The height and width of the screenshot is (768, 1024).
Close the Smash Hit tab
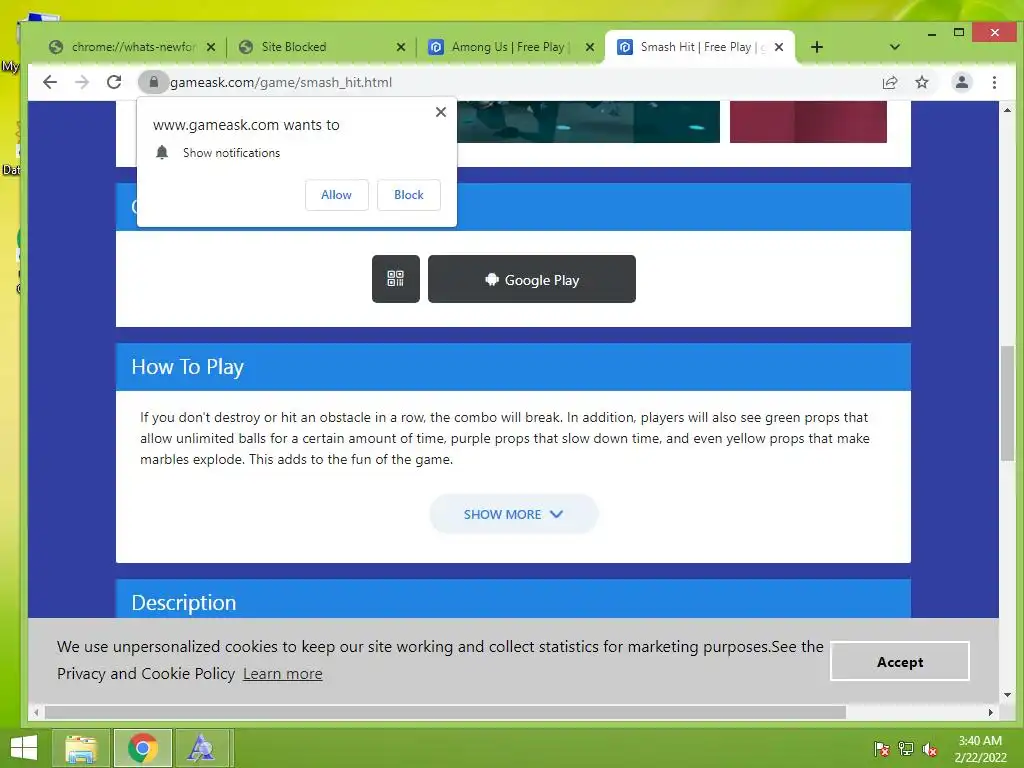tap(778, 47)
